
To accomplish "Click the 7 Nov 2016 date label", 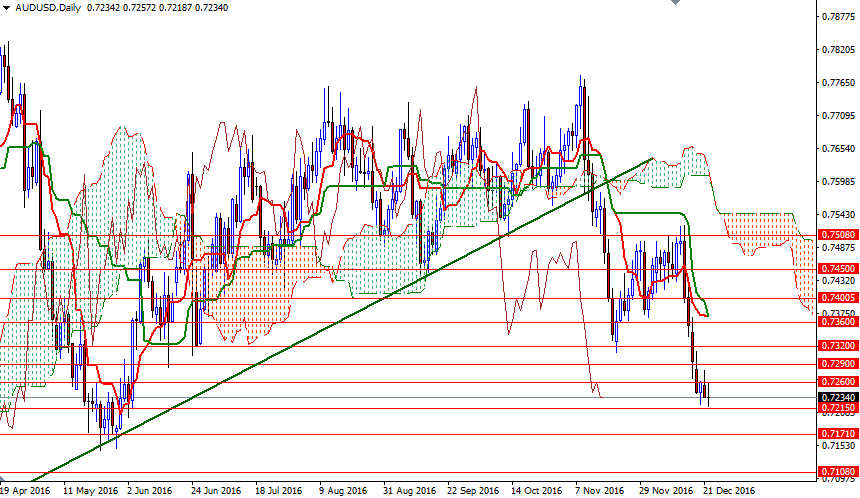I will point(599,490).
